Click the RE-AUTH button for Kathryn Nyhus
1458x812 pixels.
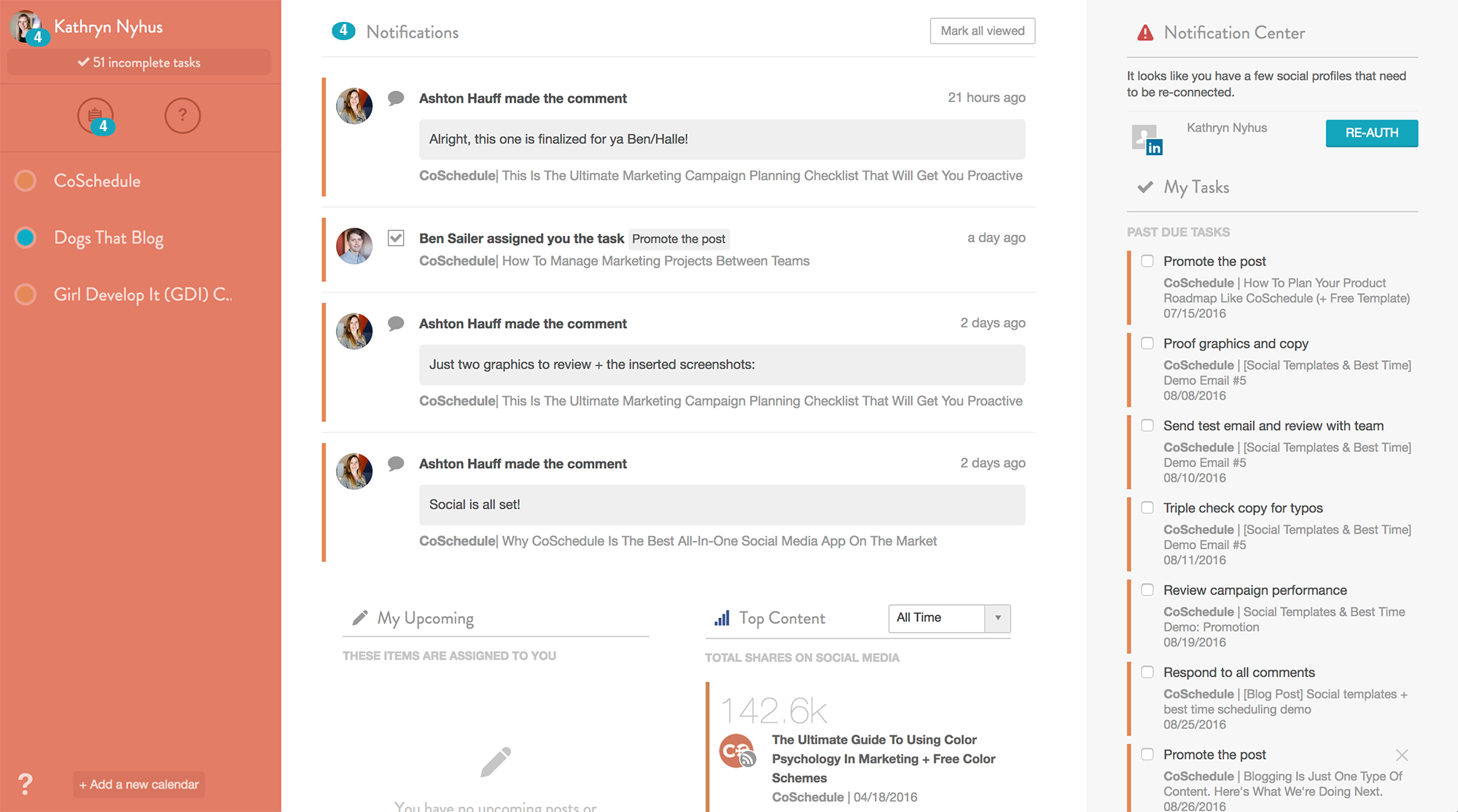click(1371, 133)
